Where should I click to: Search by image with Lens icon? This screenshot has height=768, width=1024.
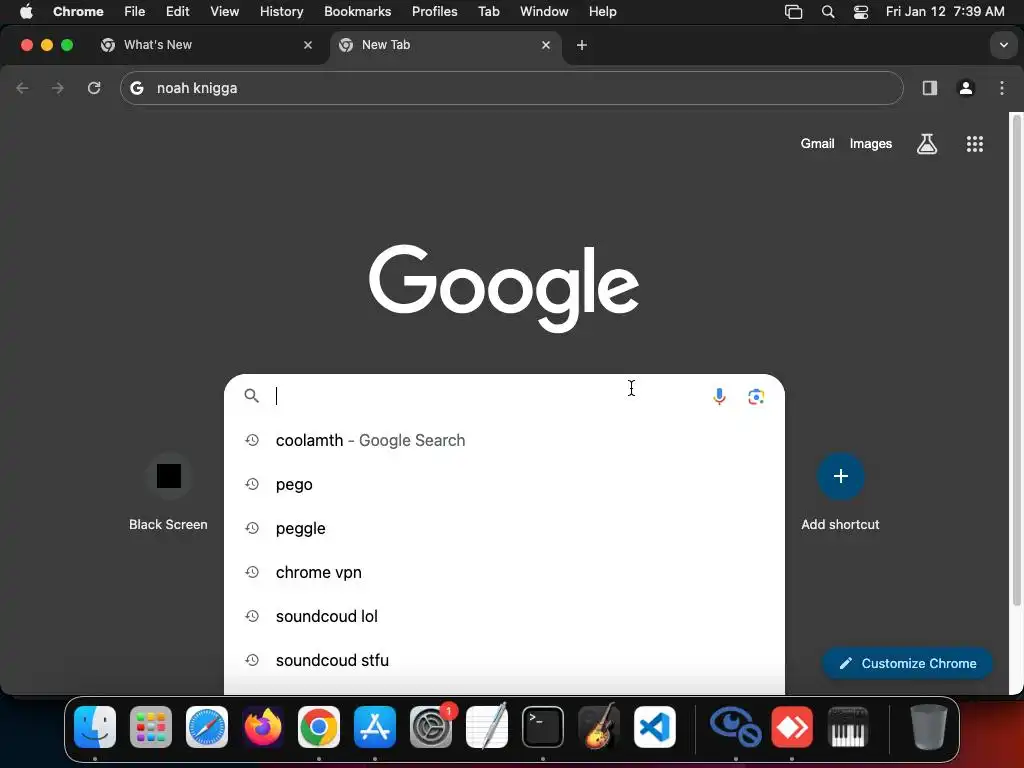pos(756,396)
